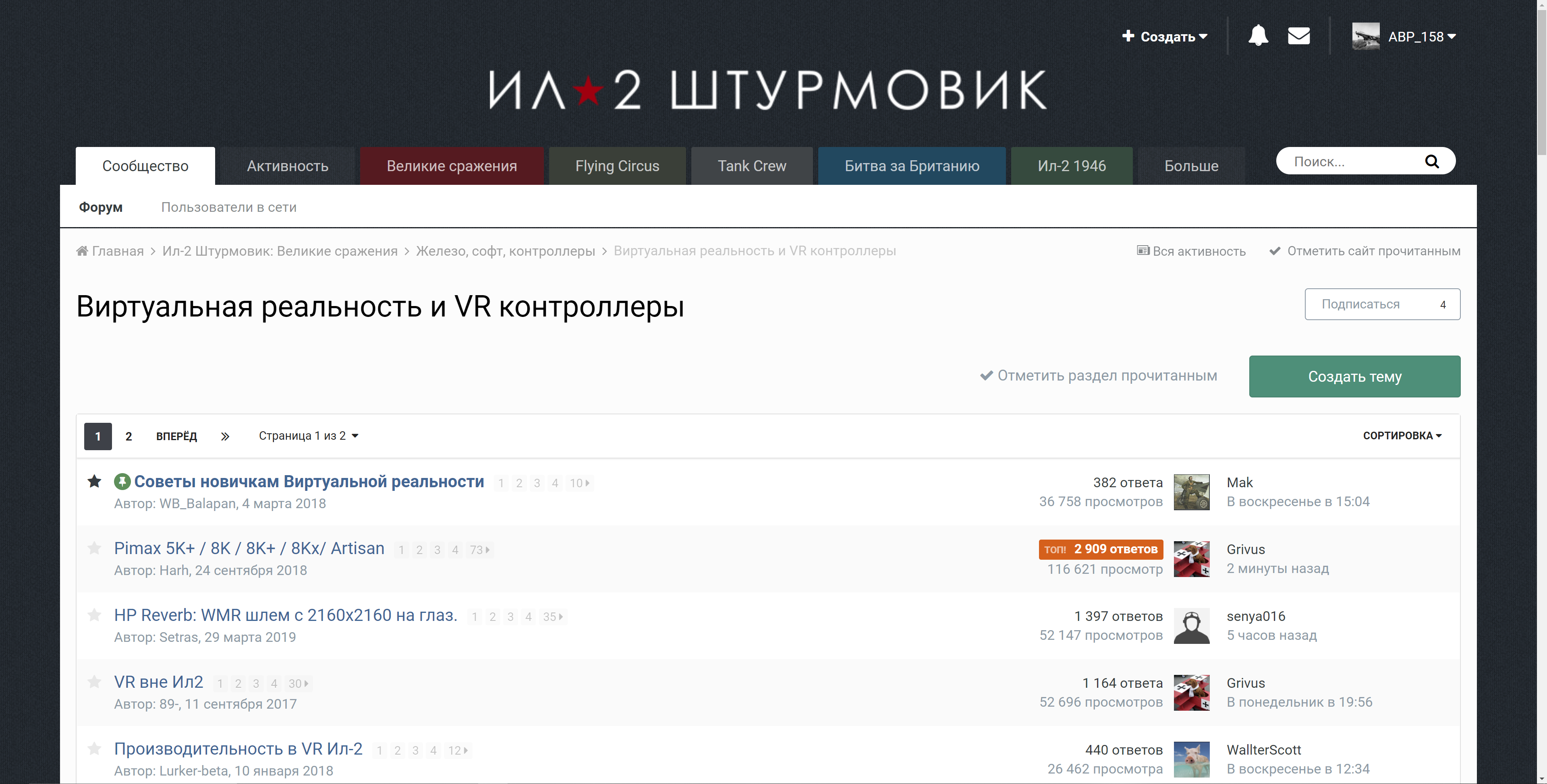Image resolution: width=1547 pixels, height=784 pixels.
Task: Toggle the star on HP Reverb topic
Action: point(94,615)
